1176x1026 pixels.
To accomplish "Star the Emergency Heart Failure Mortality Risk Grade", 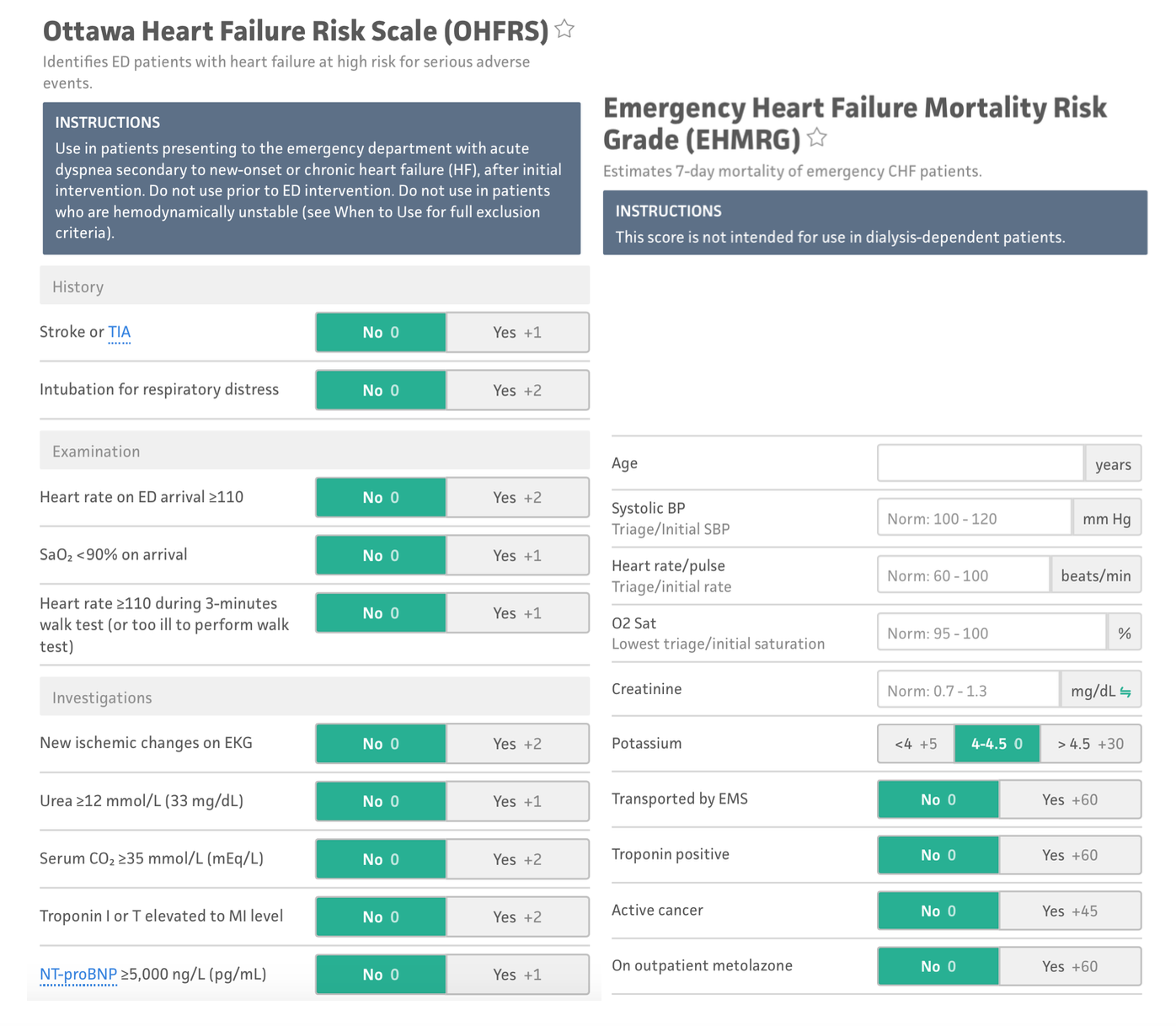I will point(816,138).
